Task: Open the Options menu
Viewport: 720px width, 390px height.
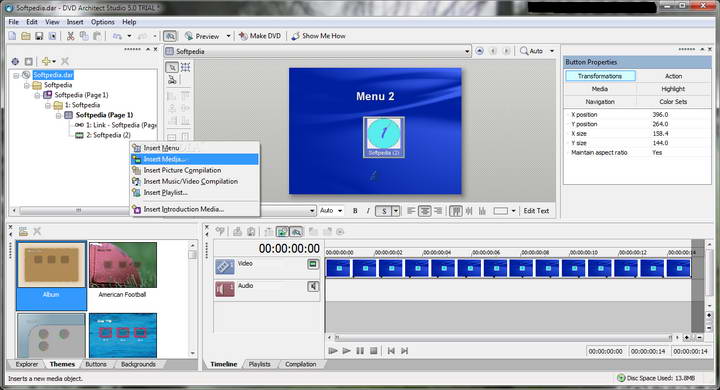Action: (102, 22)
